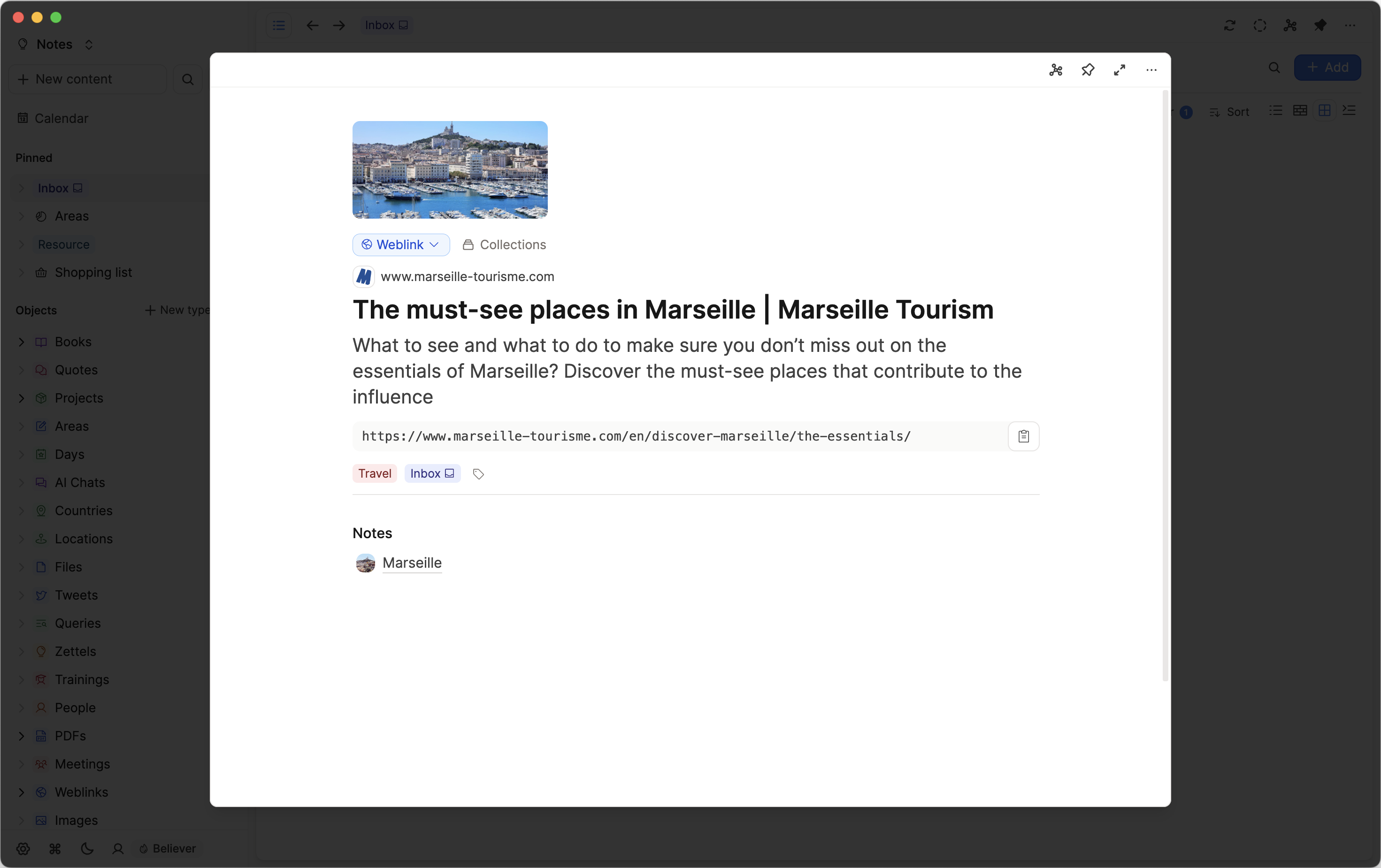Select Resource in pinned list
Screen dimensions: 1381x868
(x=63, y=244)
